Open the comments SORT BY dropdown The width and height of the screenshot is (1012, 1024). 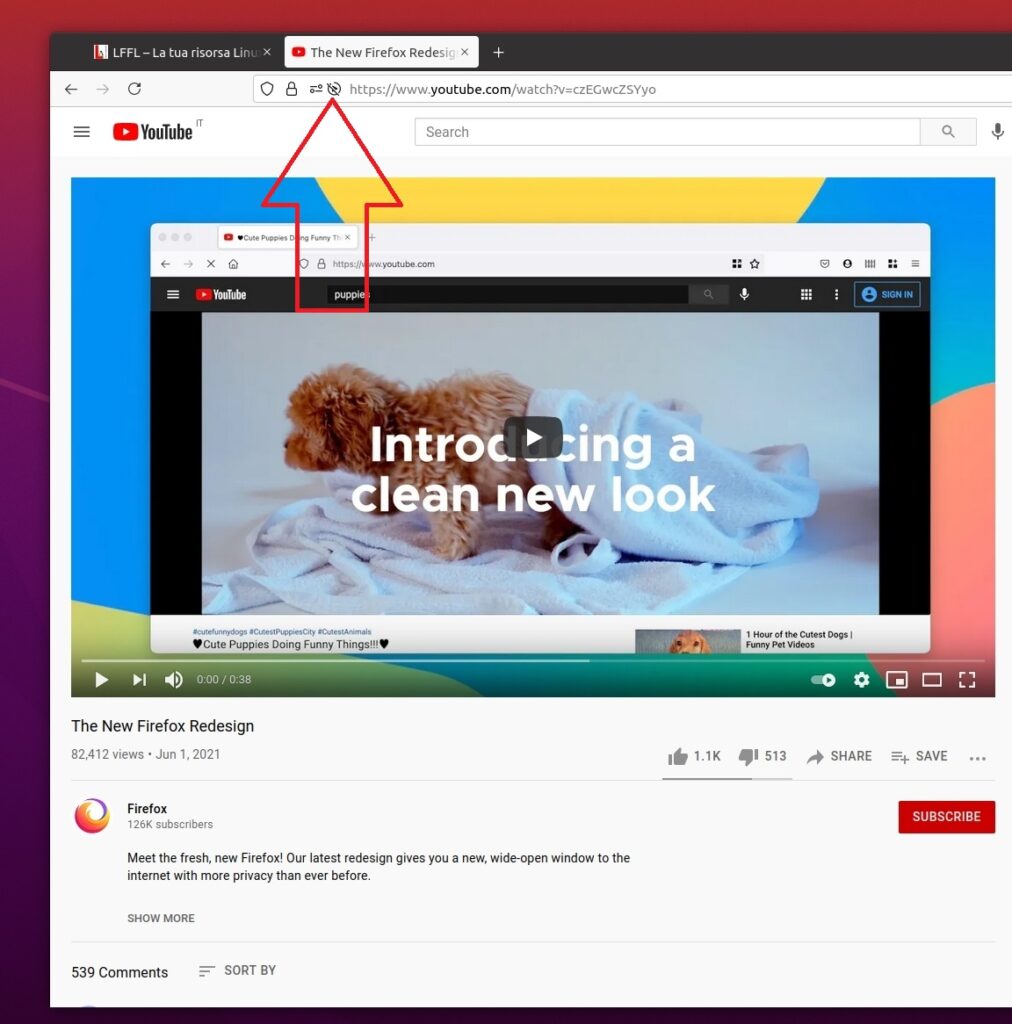tap(237, 970)
